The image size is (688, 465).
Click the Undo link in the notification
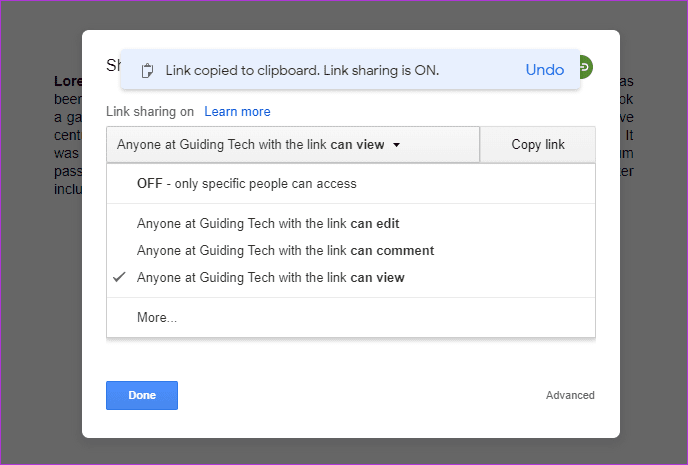545,70
